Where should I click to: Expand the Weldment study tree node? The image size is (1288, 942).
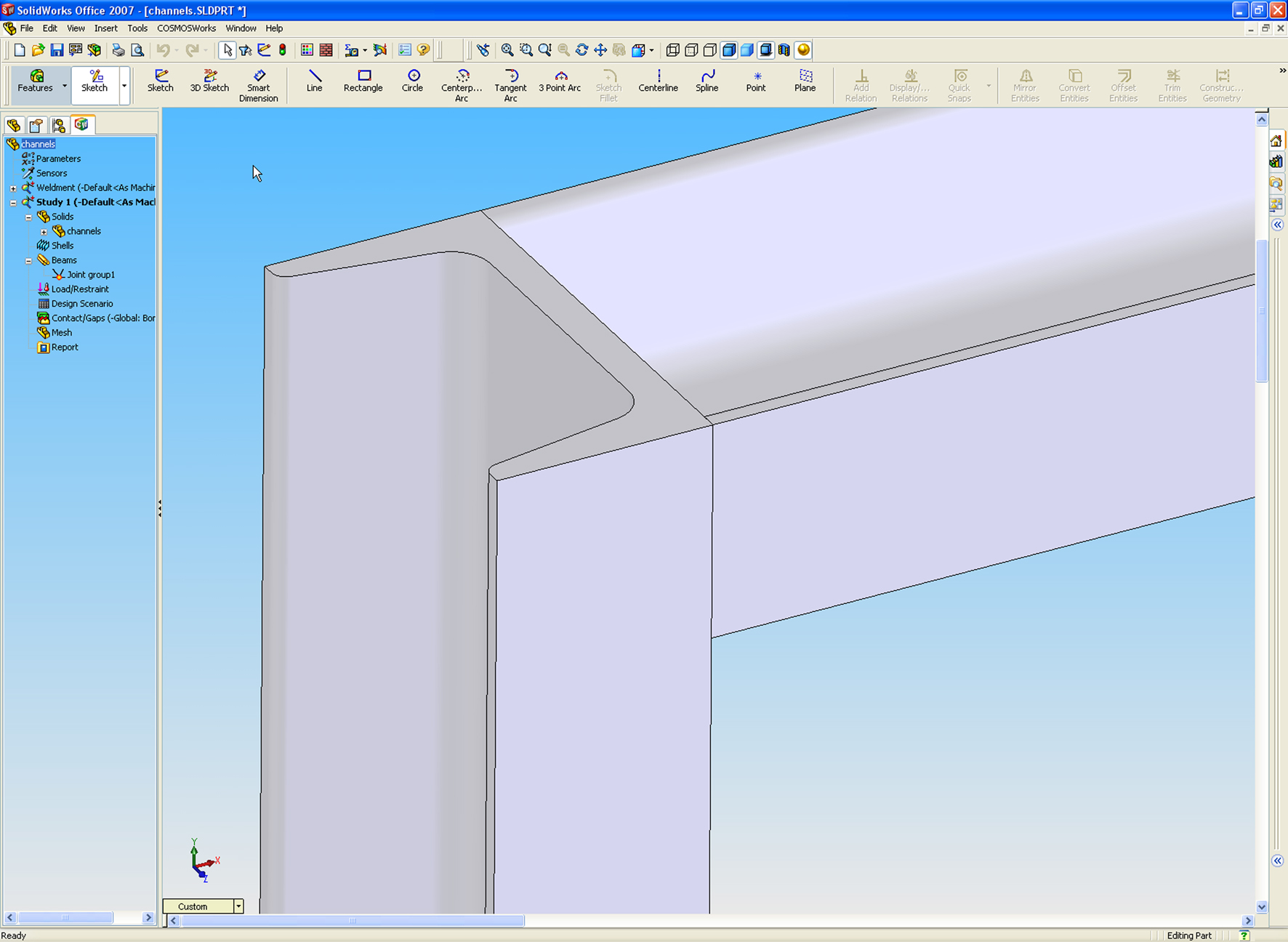pos(13,188)
